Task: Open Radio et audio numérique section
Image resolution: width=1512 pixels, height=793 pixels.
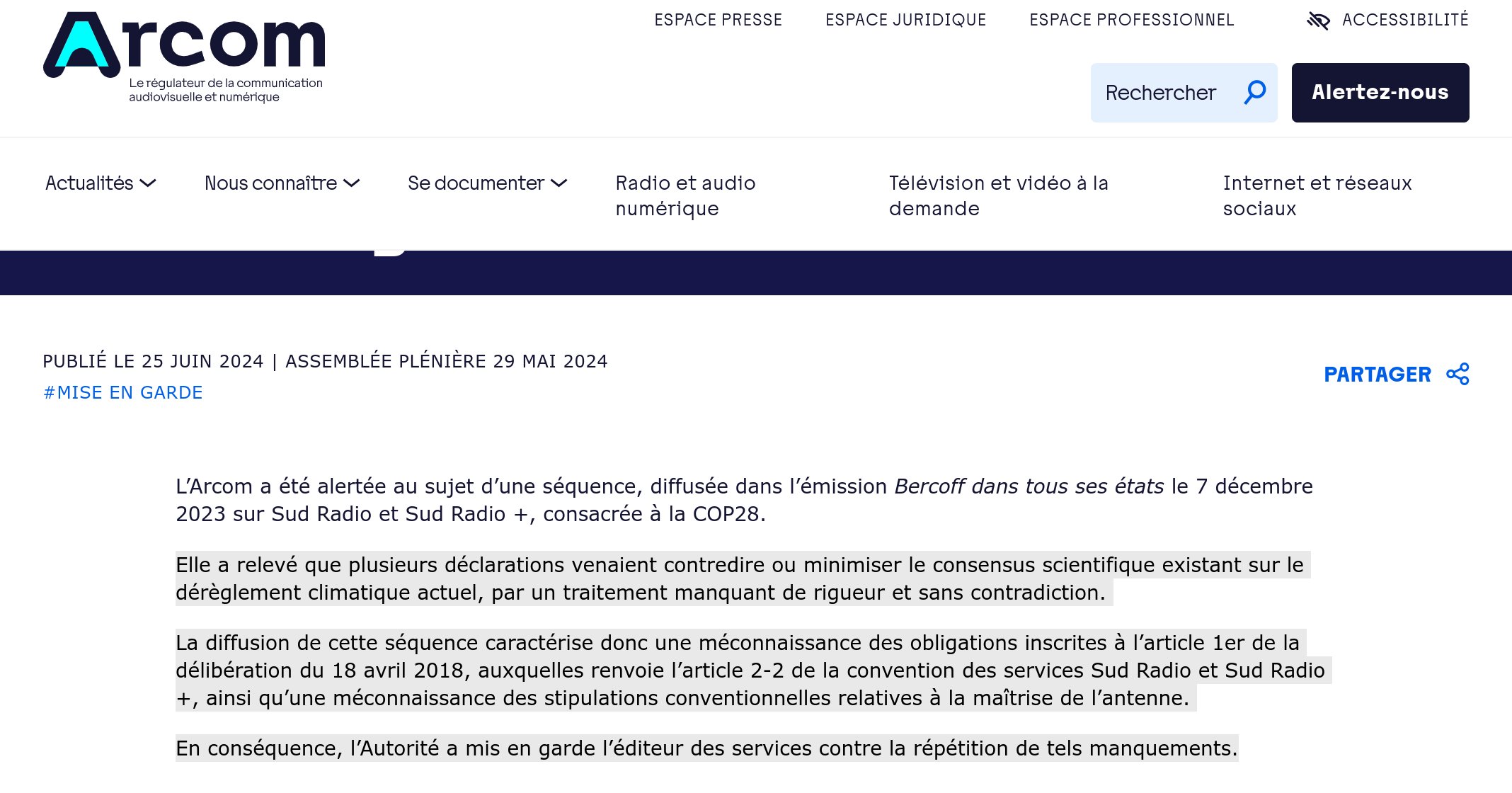Action: (685, 195)
